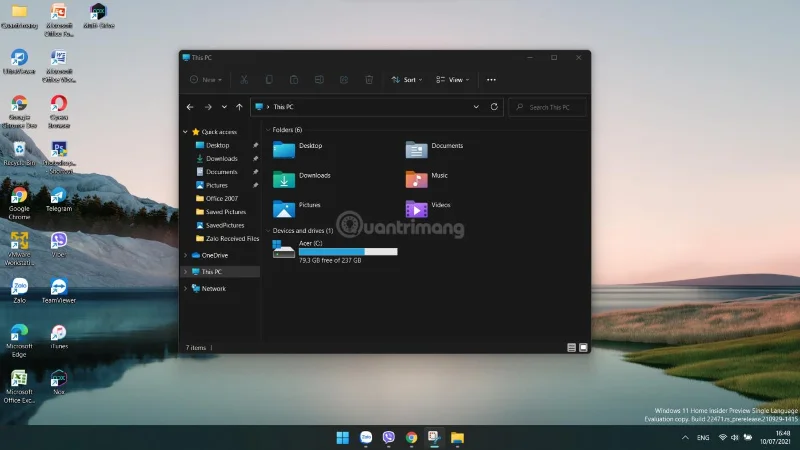Go up one level with up arrow
800x450 pixels.
pyautogui.click(x=239, y=107)
